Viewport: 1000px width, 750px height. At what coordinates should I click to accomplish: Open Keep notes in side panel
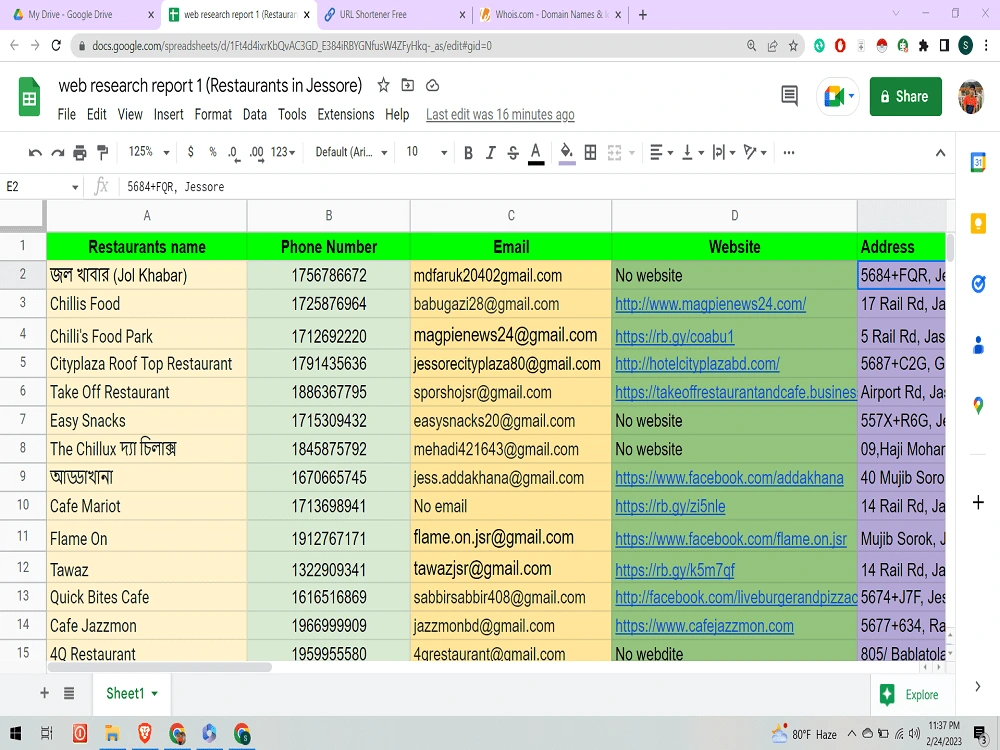[x=978, y=223]
